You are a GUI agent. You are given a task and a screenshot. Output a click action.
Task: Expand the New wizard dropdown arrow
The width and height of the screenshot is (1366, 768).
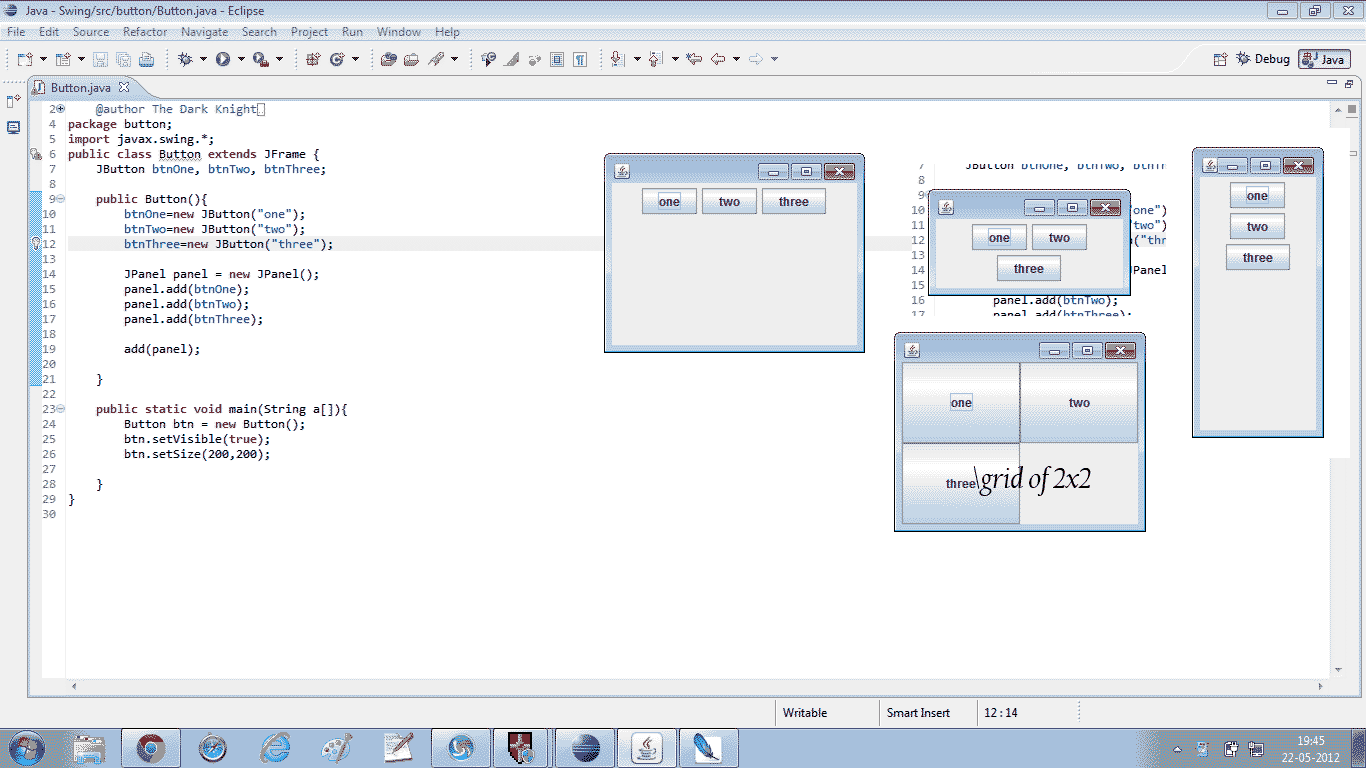point(43,58)
